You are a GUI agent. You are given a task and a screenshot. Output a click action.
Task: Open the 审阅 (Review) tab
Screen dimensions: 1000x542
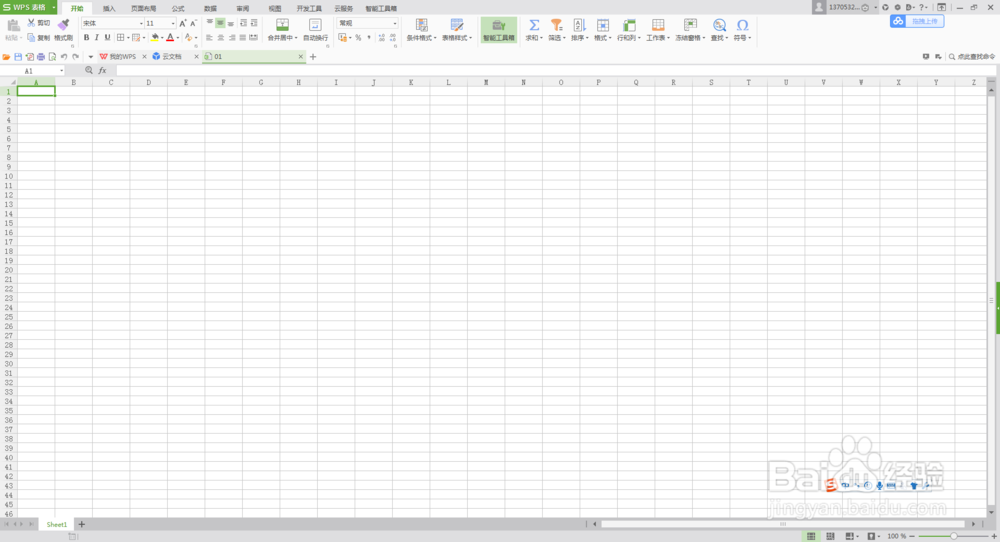coord(243,8)
